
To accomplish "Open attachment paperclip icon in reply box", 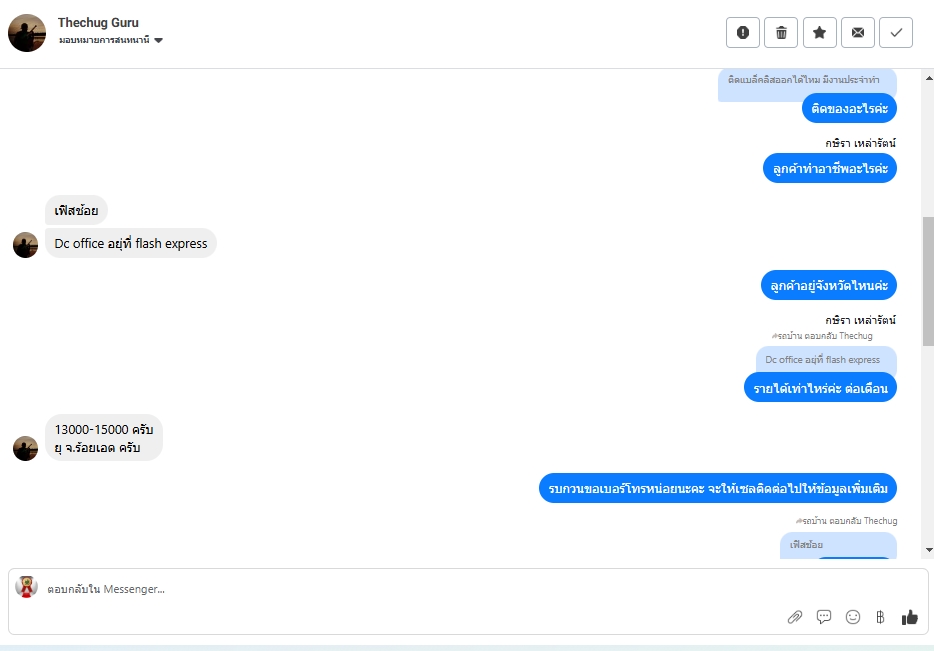I will click(795, 617).
